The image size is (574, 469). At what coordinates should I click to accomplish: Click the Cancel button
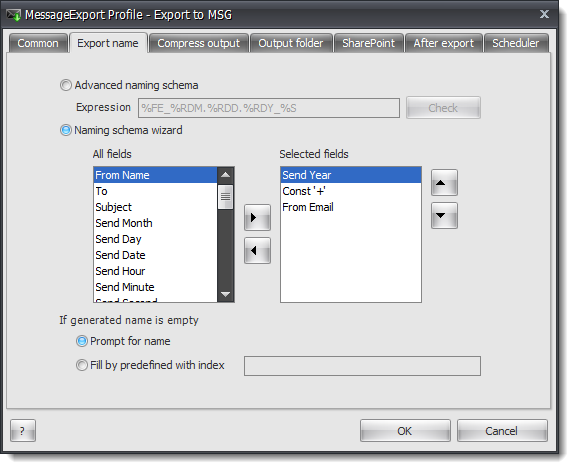coord(502,431)
